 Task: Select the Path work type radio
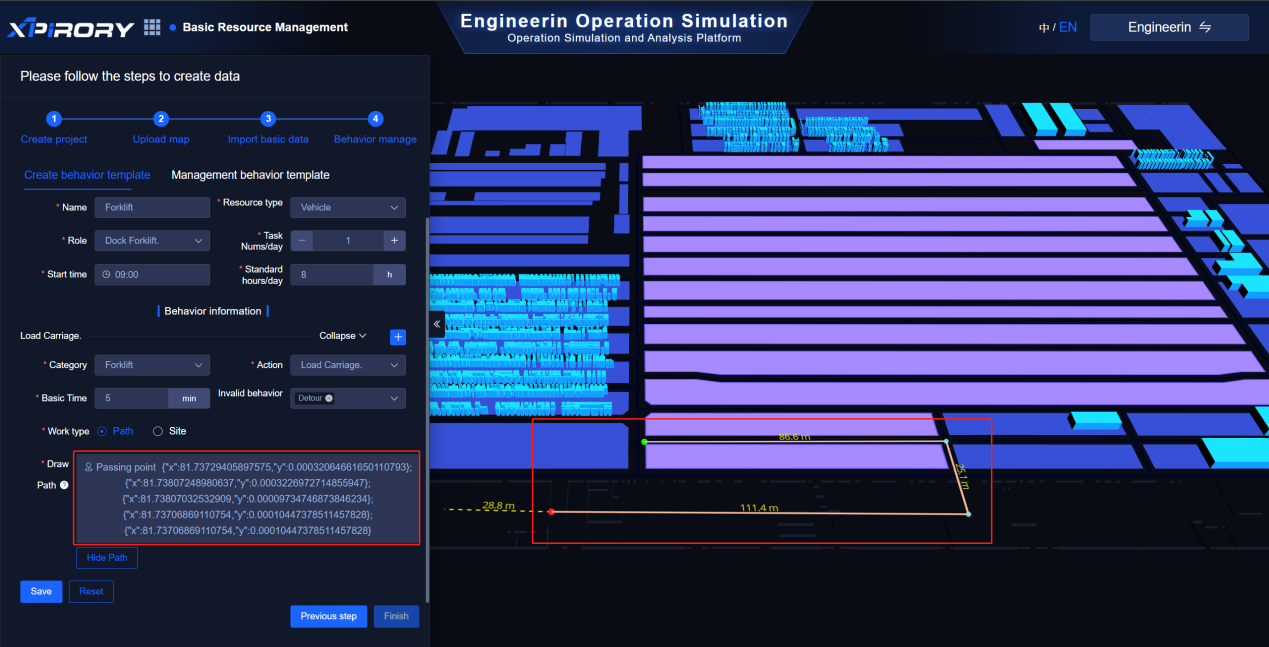click(103, 431)
